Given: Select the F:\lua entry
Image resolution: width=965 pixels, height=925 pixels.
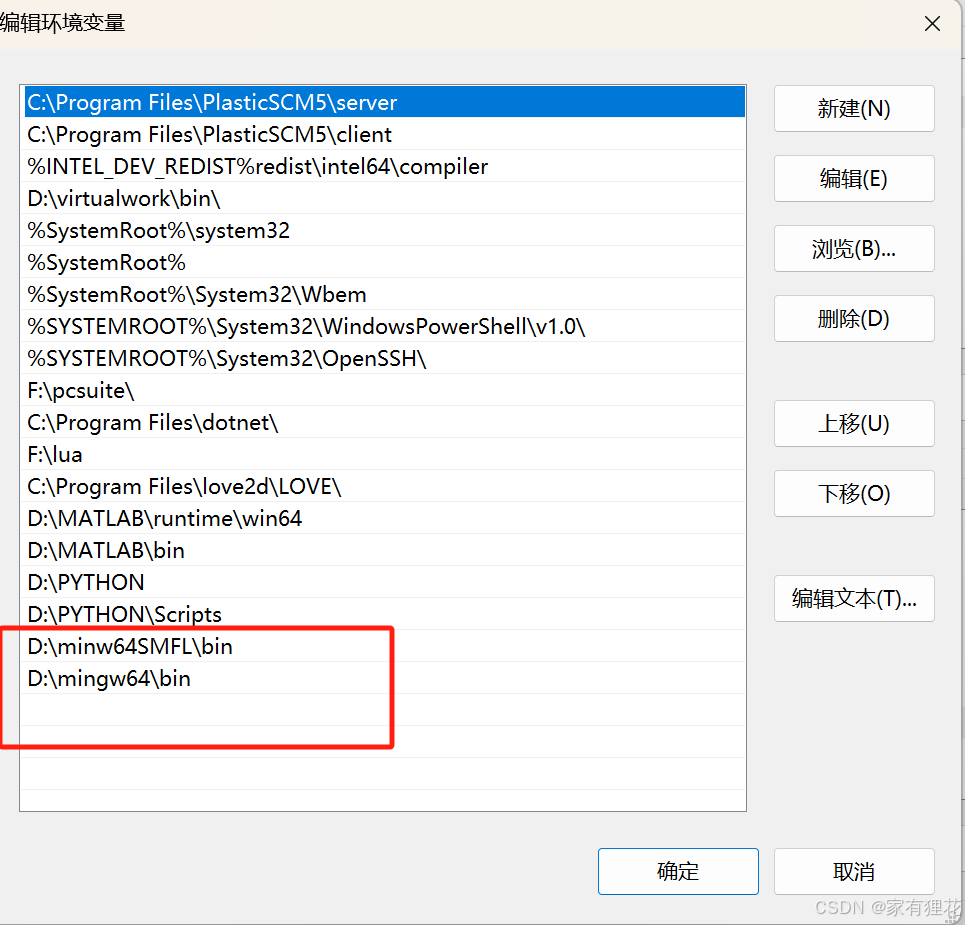Looking at the screenshot, I should [x=384, y=454].
